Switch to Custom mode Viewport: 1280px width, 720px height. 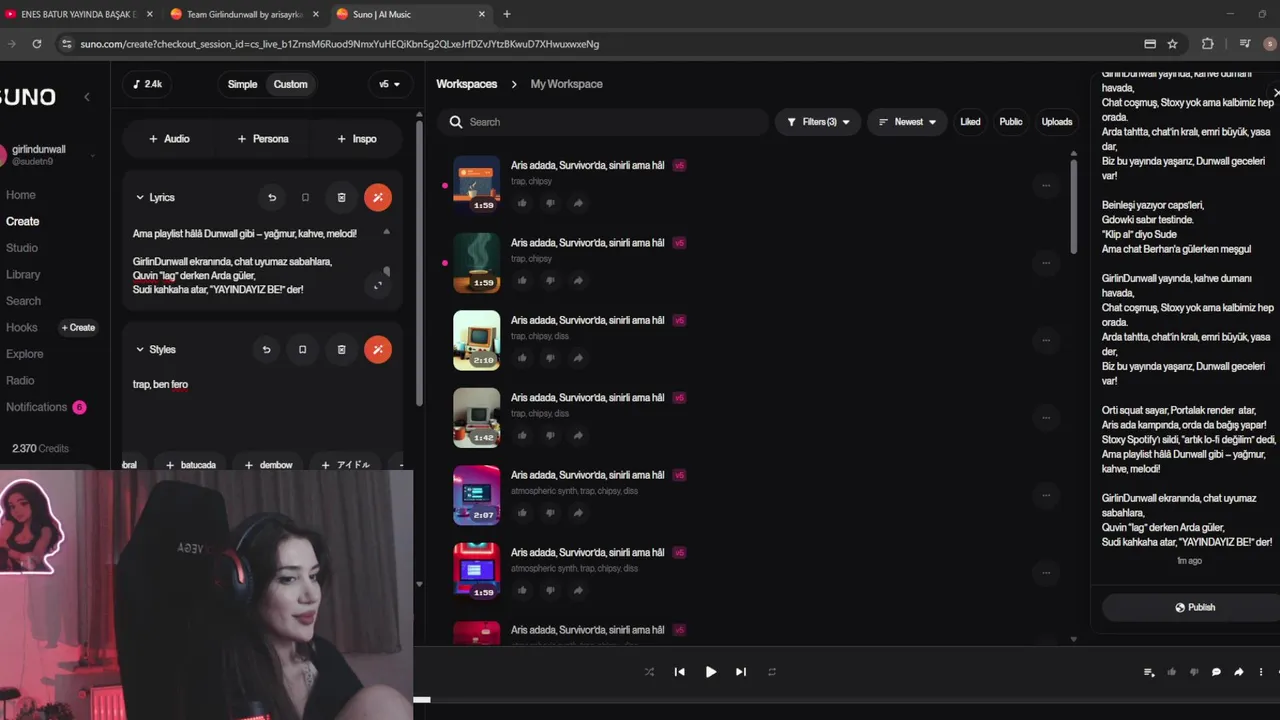coord(291,84)
